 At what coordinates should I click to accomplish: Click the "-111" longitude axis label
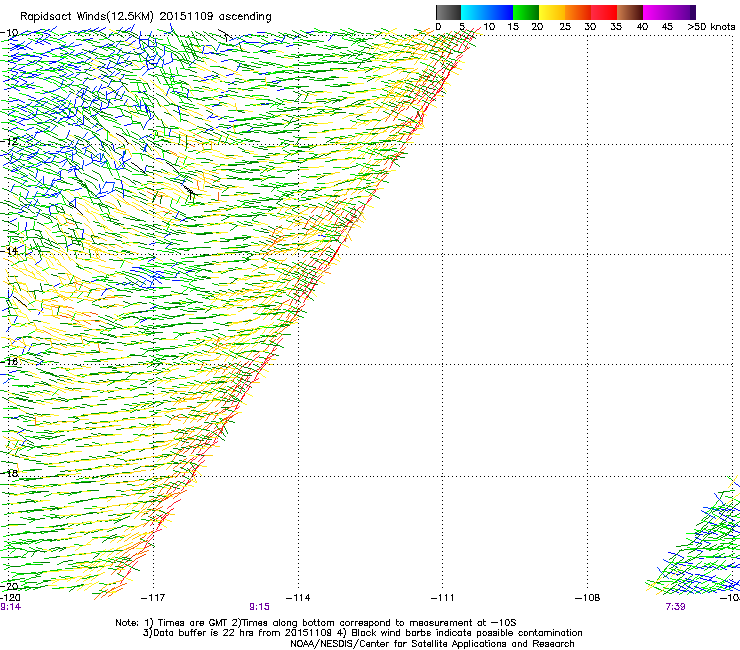pos(443,598)
